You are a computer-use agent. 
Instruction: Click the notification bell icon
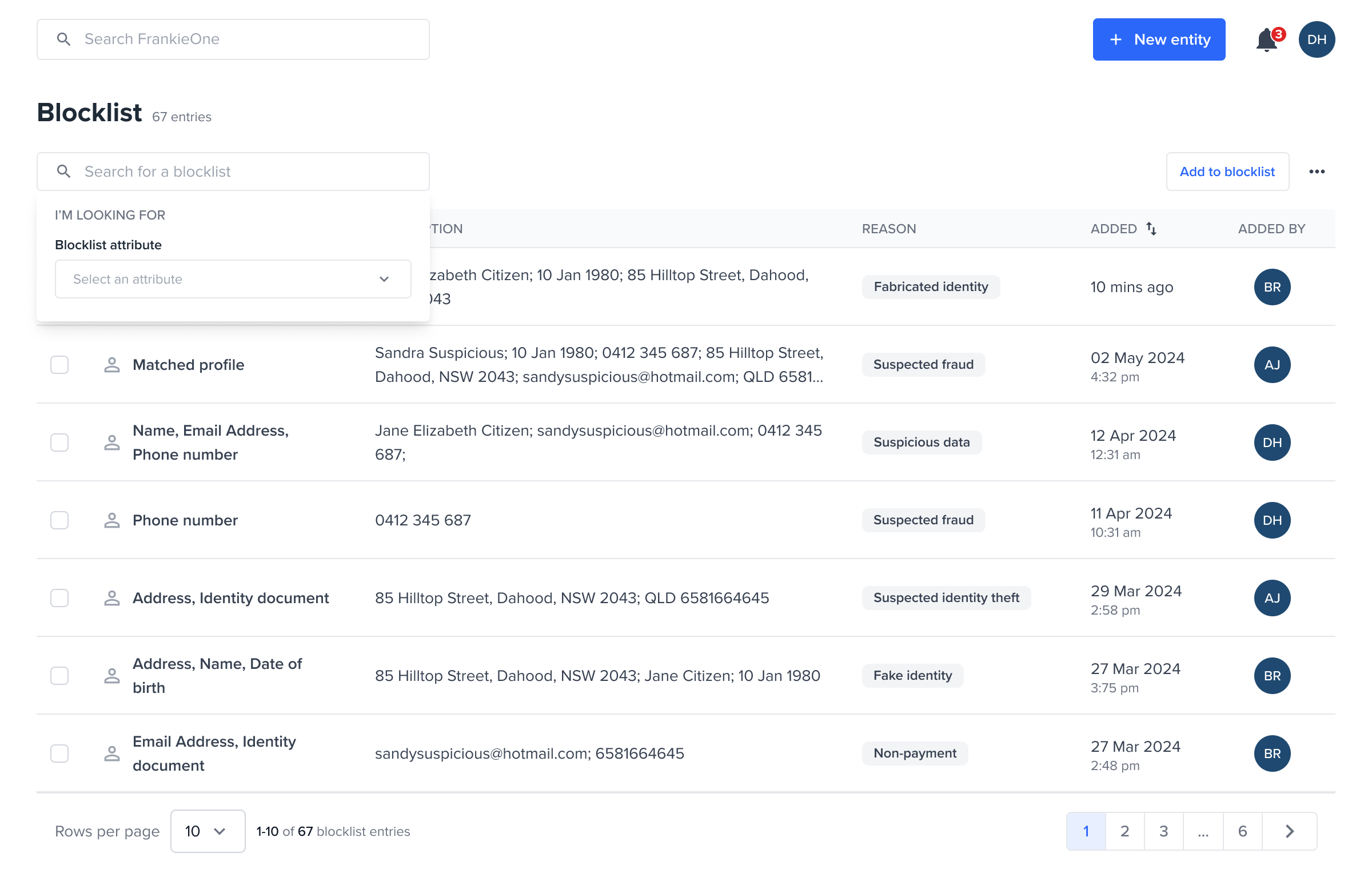coord(1267,40)
